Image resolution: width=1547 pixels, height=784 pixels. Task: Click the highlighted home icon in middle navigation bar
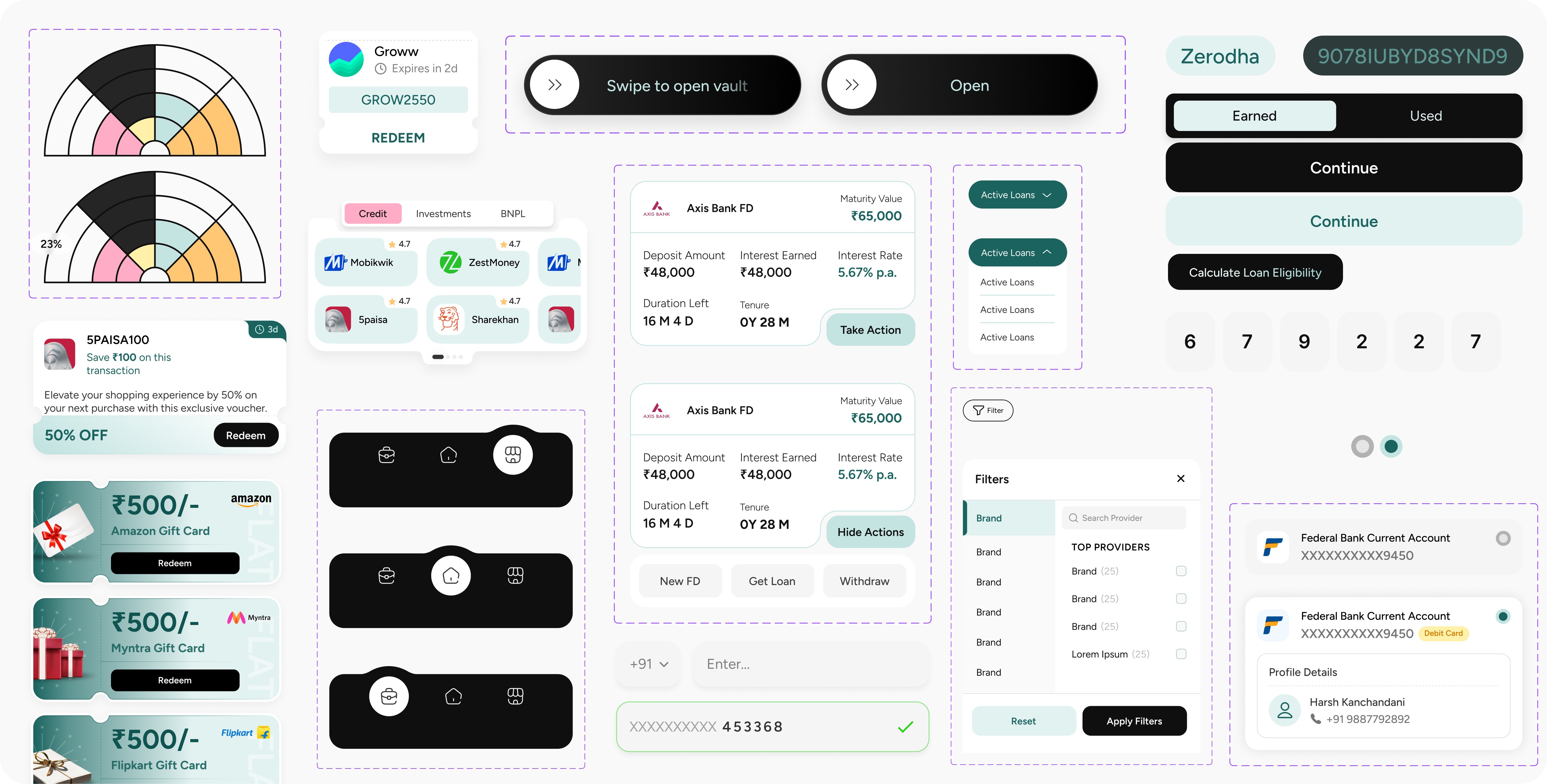[450, 576]
